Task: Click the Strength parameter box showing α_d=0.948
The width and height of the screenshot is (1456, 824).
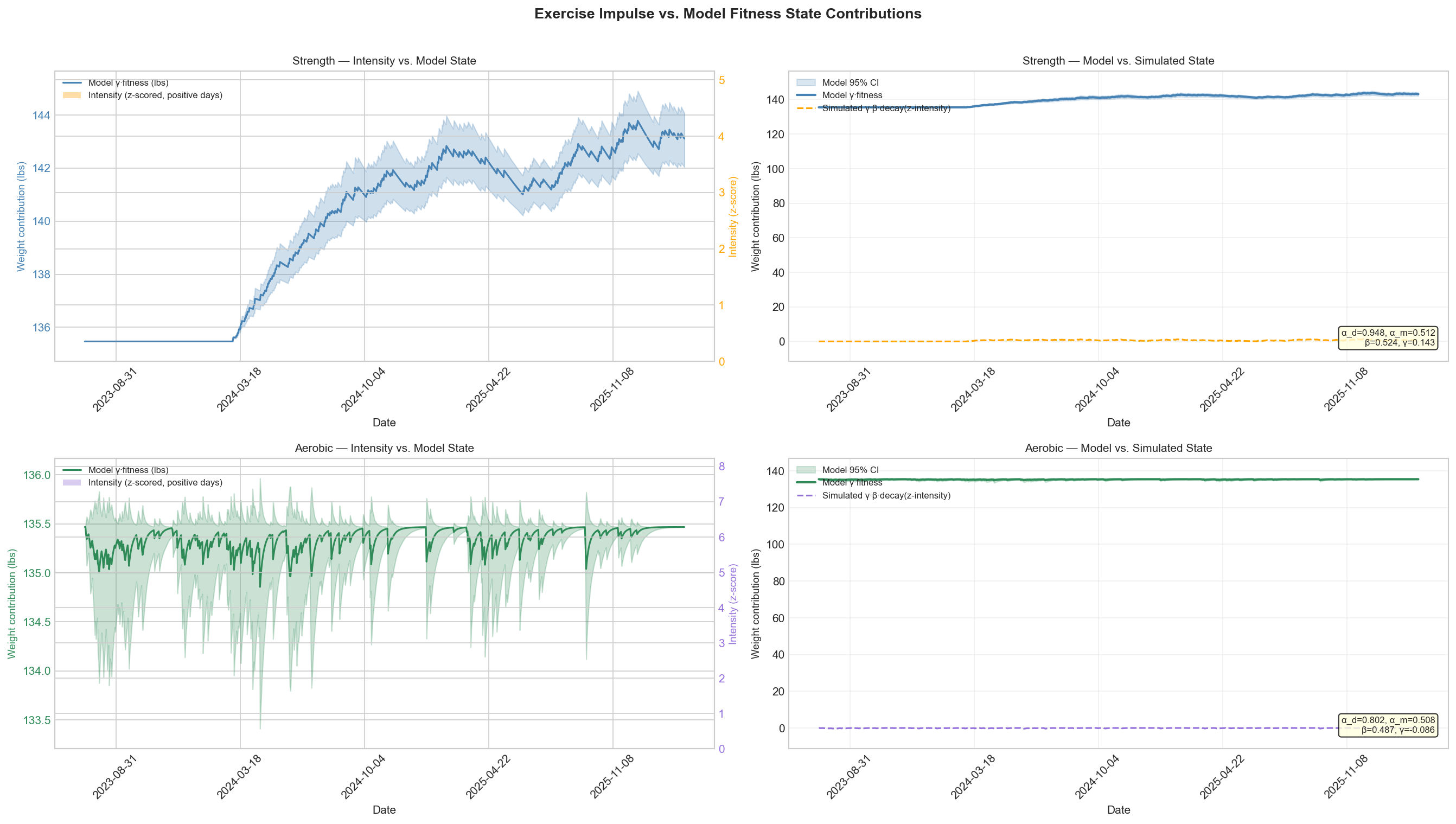Action: point(1388,338)
